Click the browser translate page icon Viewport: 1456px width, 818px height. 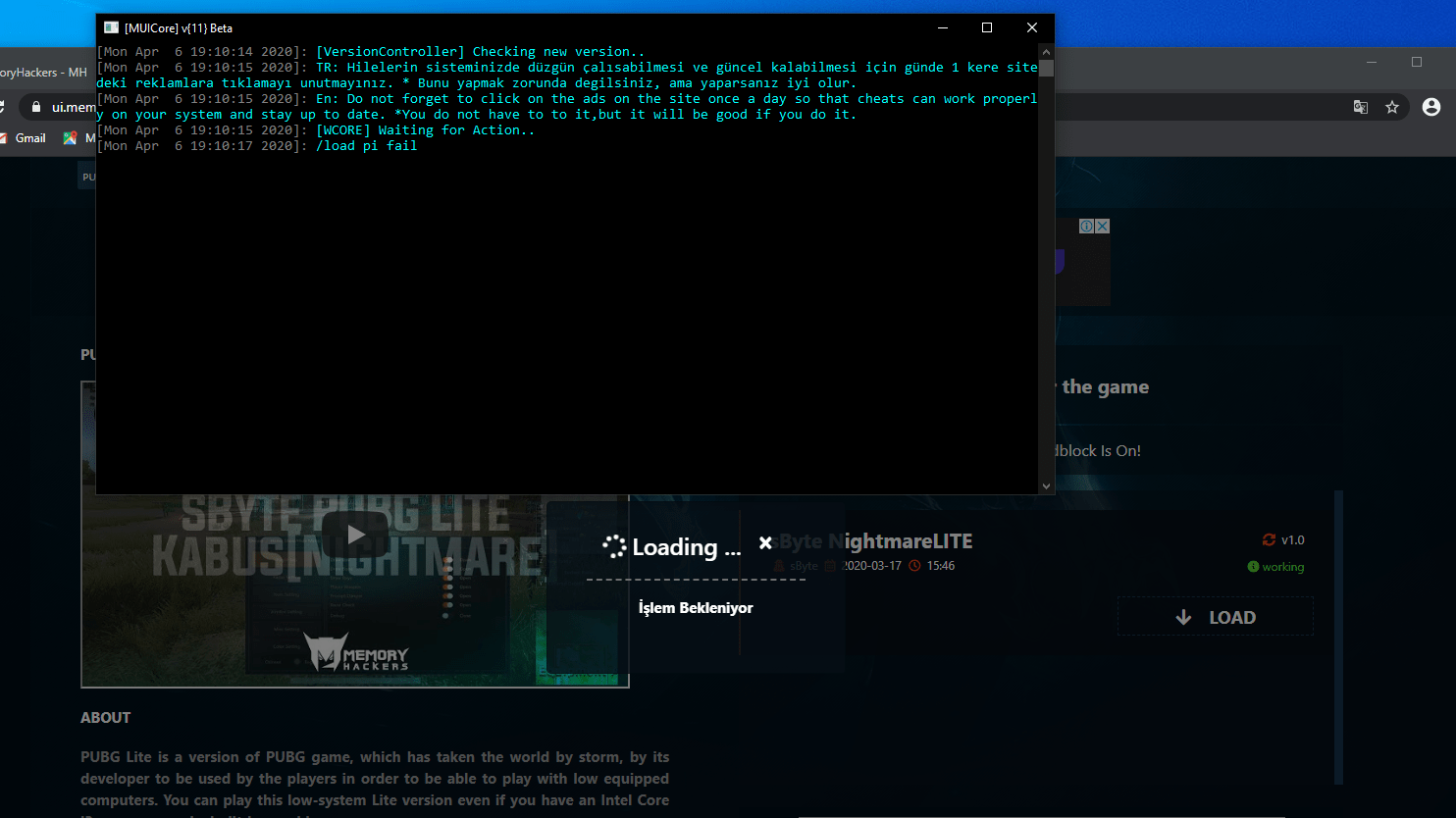click(1361, 107)
